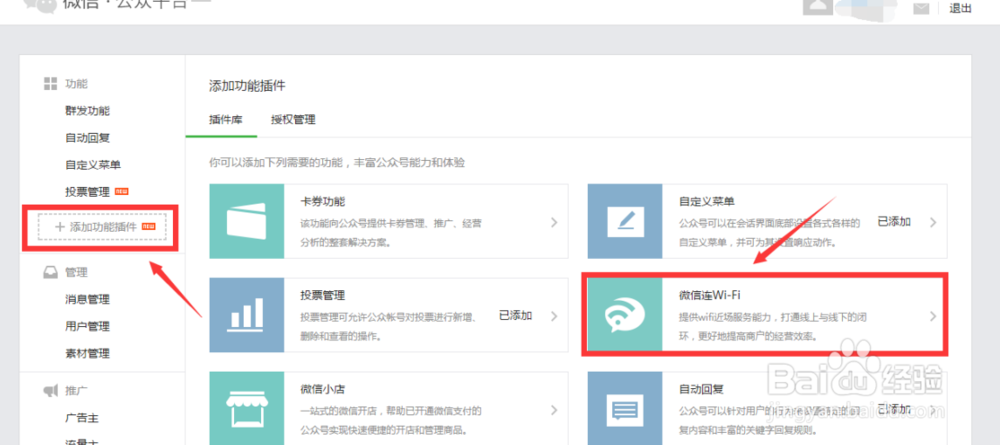Click the 微信小店 storefront icon
The height and width of the screenshot is (445, 1000).
[x=246, y=408]
